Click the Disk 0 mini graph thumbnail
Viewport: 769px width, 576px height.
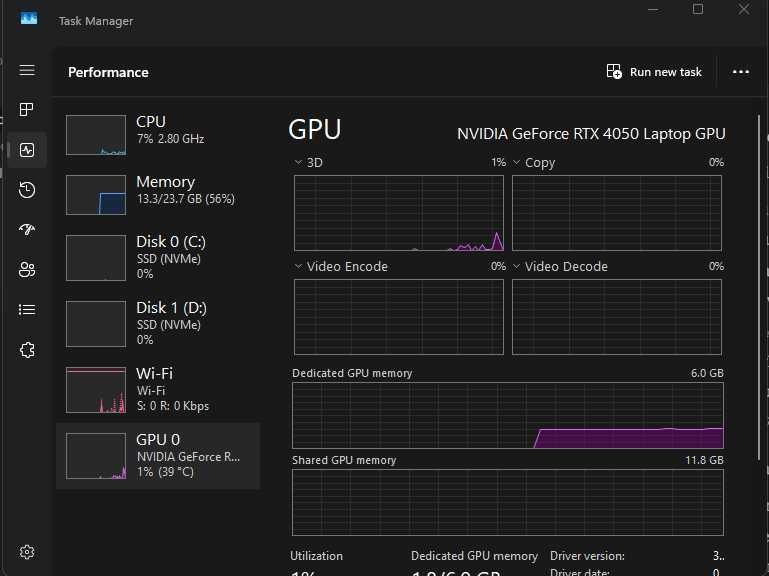96,258
